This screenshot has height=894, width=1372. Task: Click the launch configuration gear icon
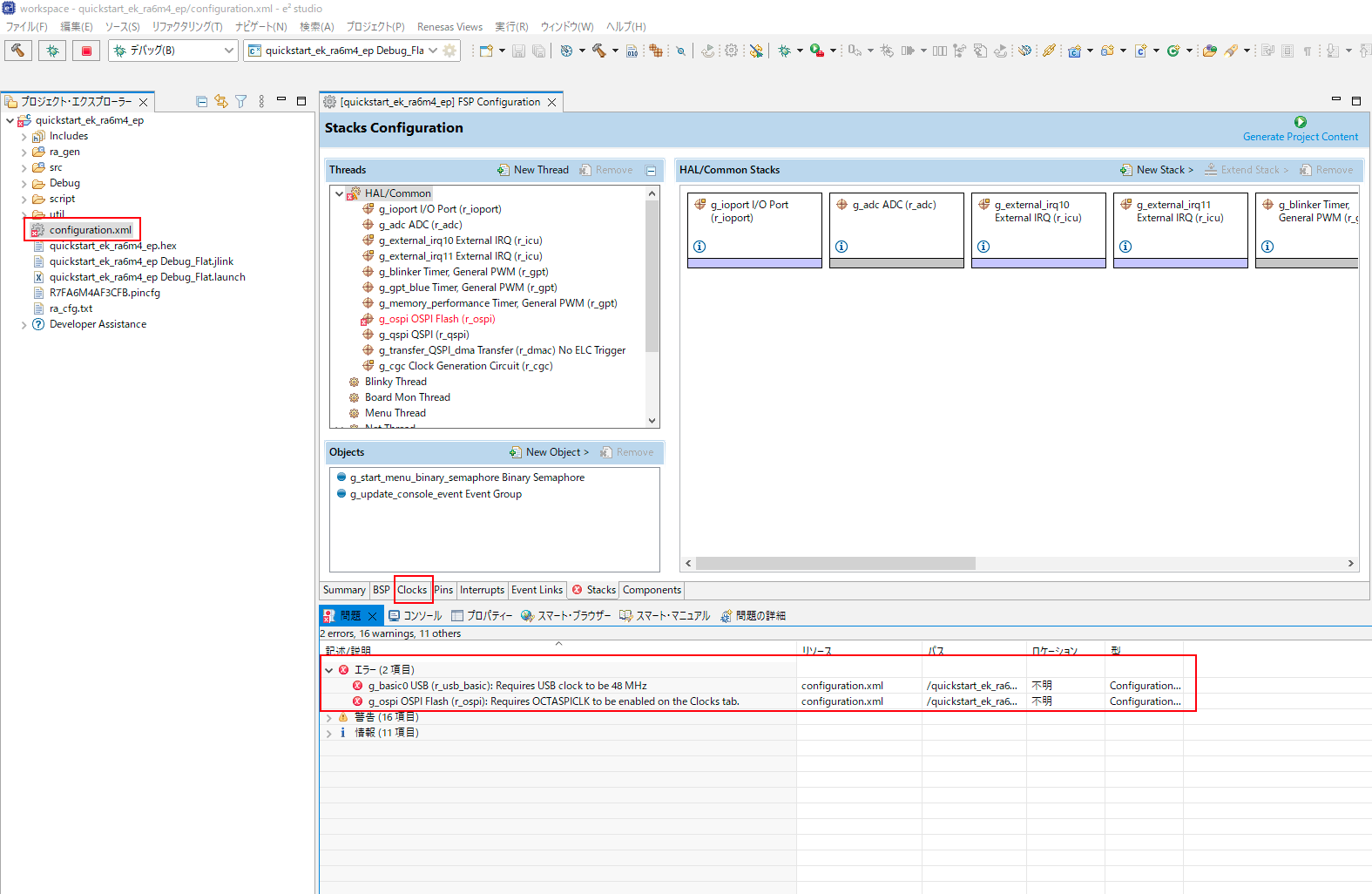pos(449,51)
